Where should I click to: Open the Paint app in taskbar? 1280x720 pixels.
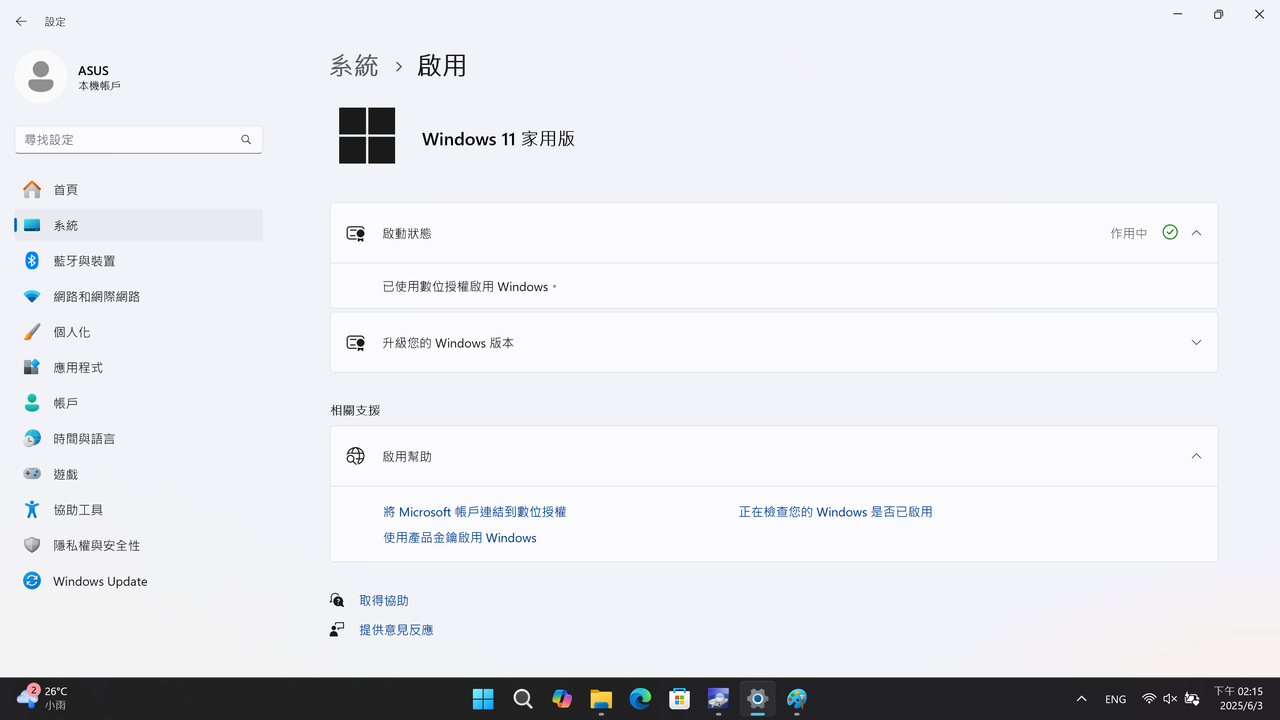(x=797, y=699)
